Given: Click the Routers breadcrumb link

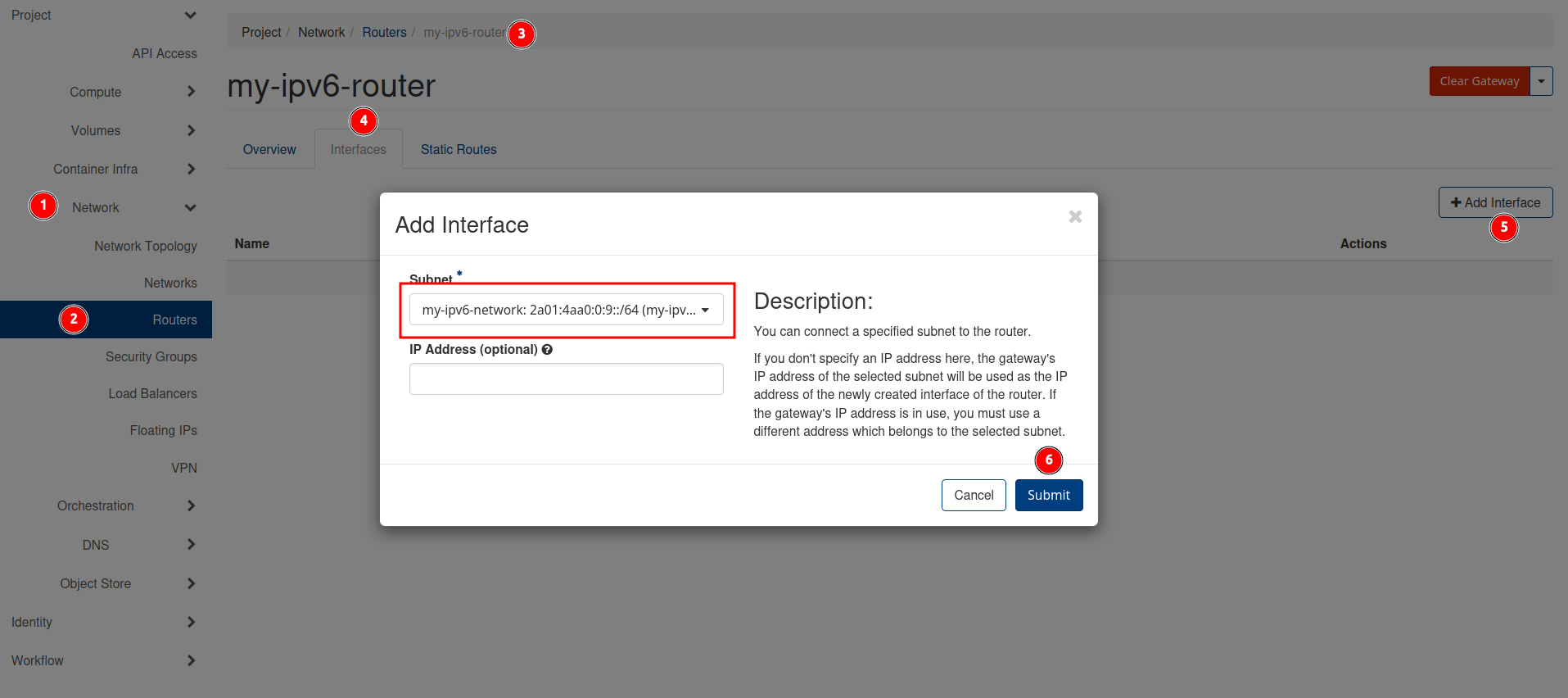Looking at the screenshot, I should (384, 32).
